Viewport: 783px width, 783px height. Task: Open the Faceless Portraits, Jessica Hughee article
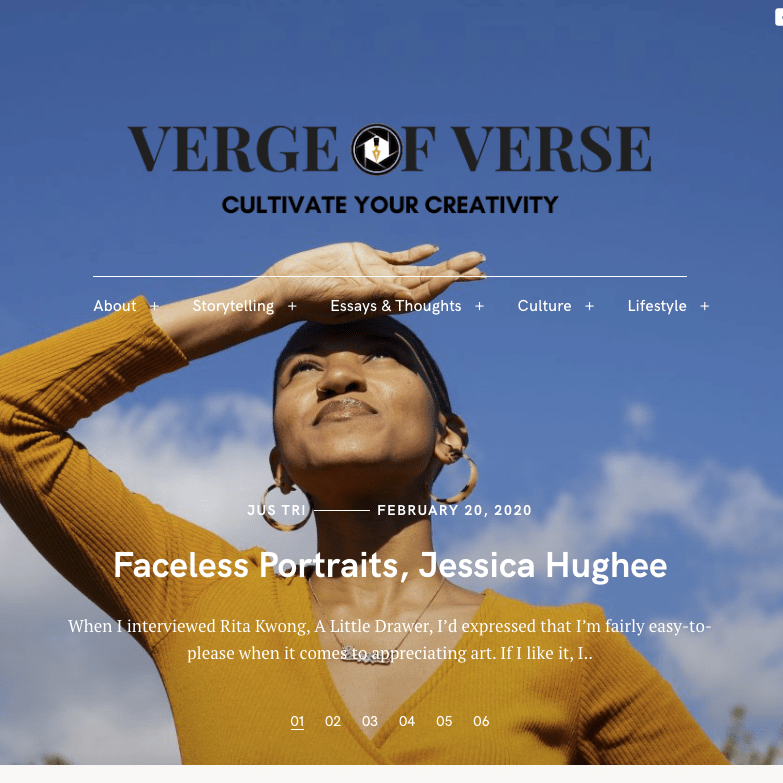pyautogui.click(x=390, y=565)
